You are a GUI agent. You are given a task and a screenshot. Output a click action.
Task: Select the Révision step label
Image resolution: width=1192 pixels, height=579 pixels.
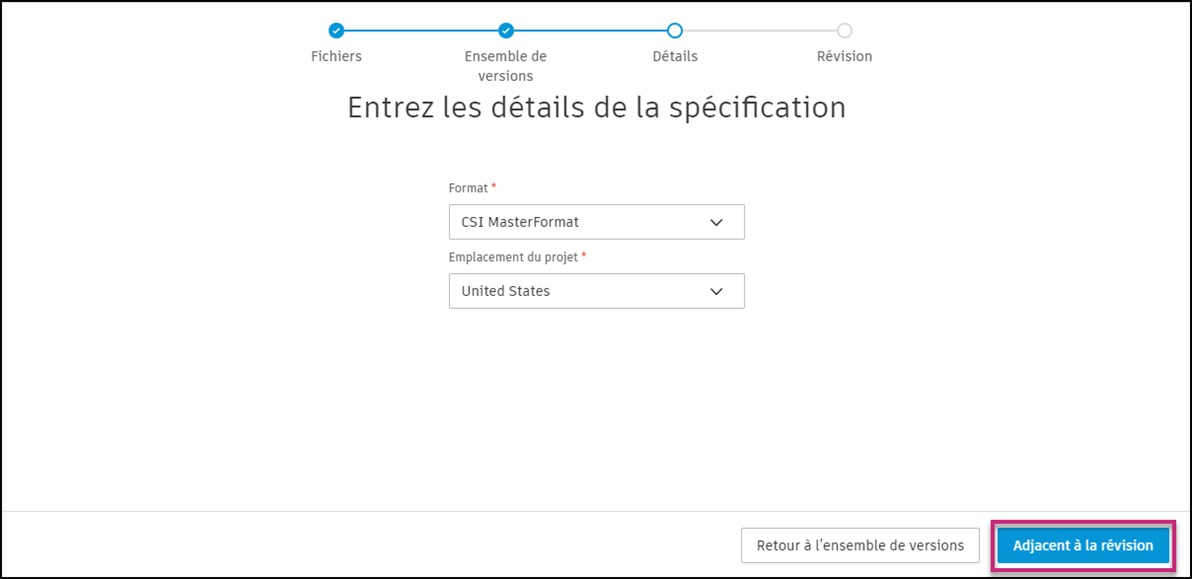[843, 56]
